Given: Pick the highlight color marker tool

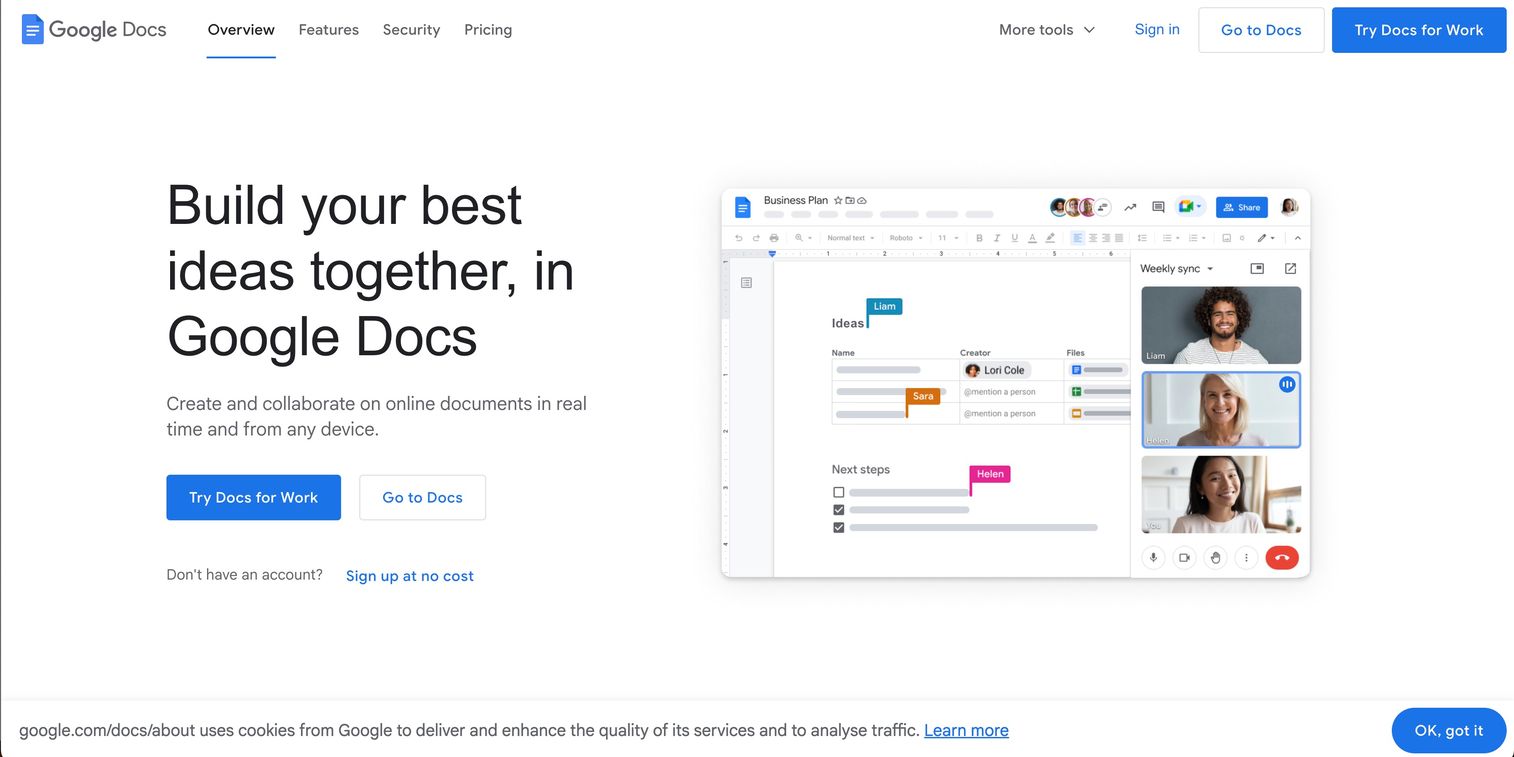Looking at the screenshot, I should 1050,238.
